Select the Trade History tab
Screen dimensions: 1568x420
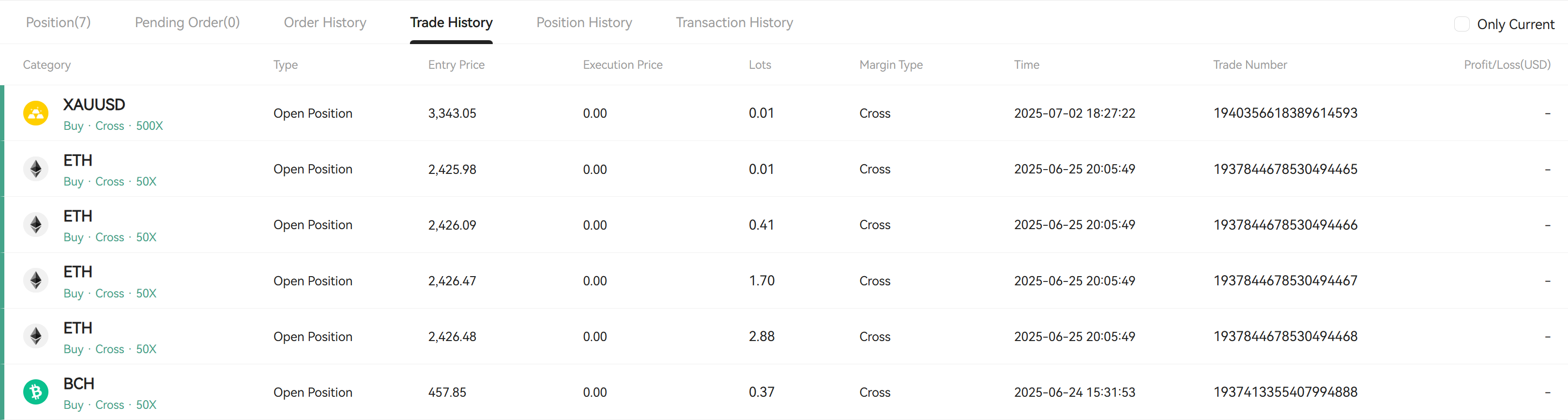451,22
